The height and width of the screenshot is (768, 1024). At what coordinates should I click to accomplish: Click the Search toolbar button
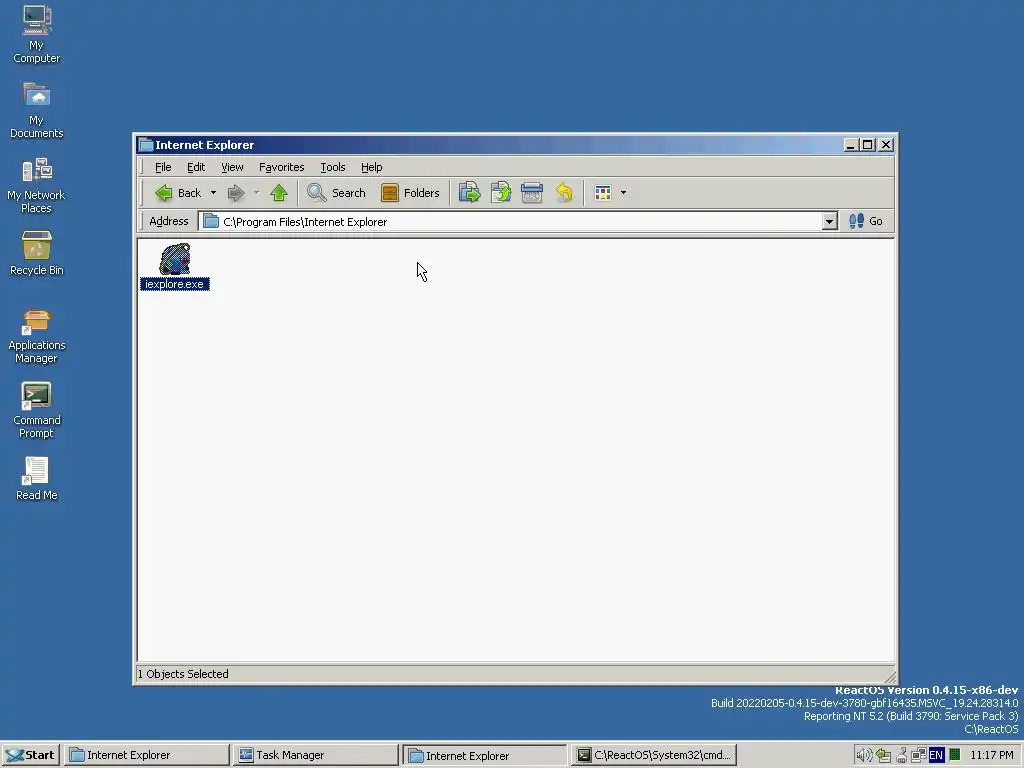336,193
